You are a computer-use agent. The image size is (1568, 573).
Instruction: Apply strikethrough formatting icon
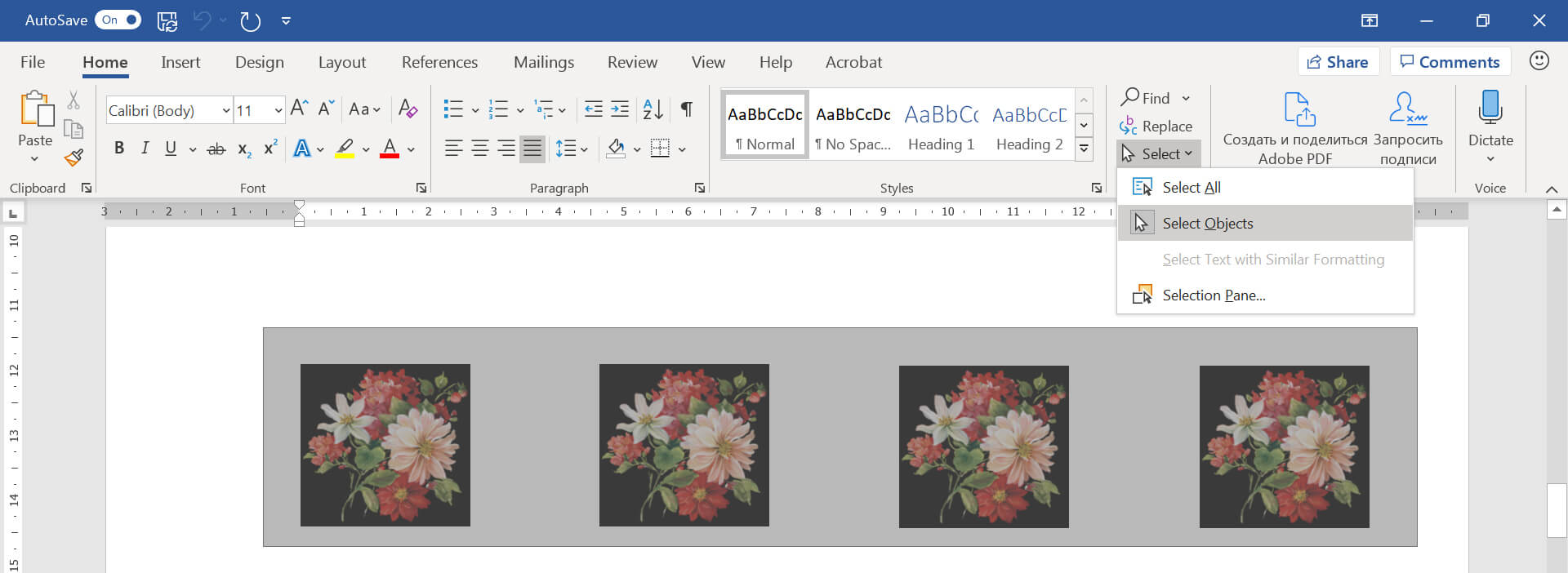pyautogui.click(x=216, y=149)
